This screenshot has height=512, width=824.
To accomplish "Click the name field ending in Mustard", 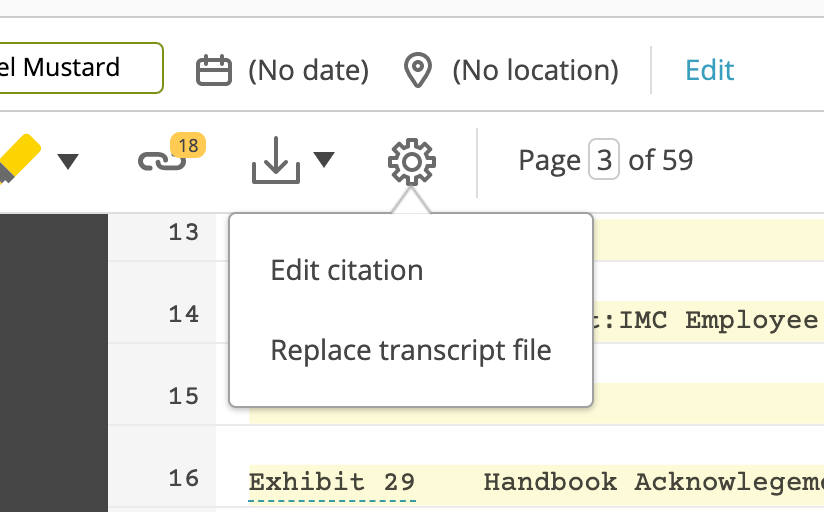I will point(78,68).
